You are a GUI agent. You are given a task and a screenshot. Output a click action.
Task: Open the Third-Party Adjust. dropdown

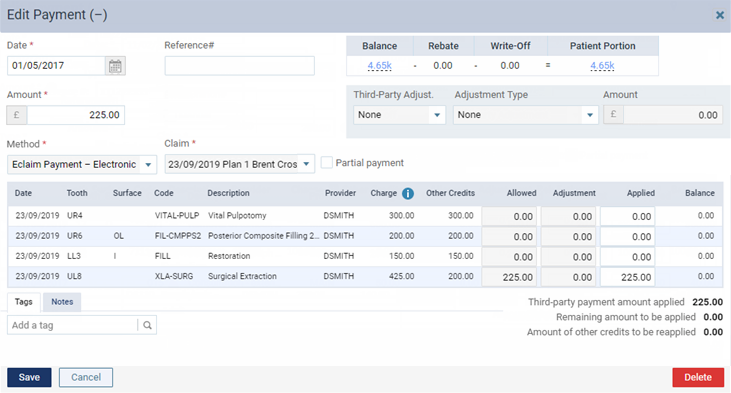(x=400, y=115)
